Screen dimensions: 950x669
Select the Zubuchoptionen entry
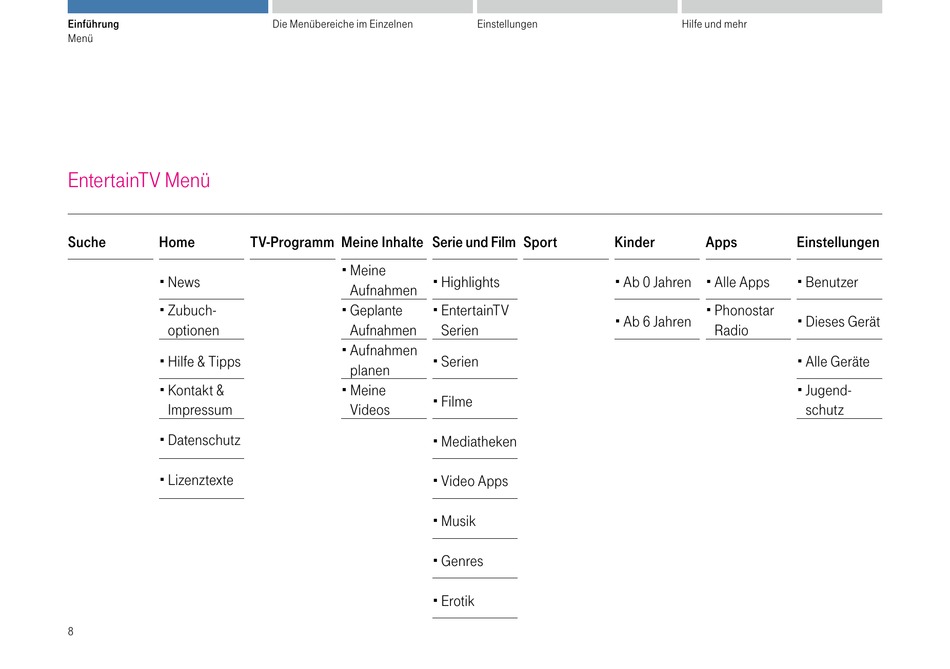click(x=191, y=321)
